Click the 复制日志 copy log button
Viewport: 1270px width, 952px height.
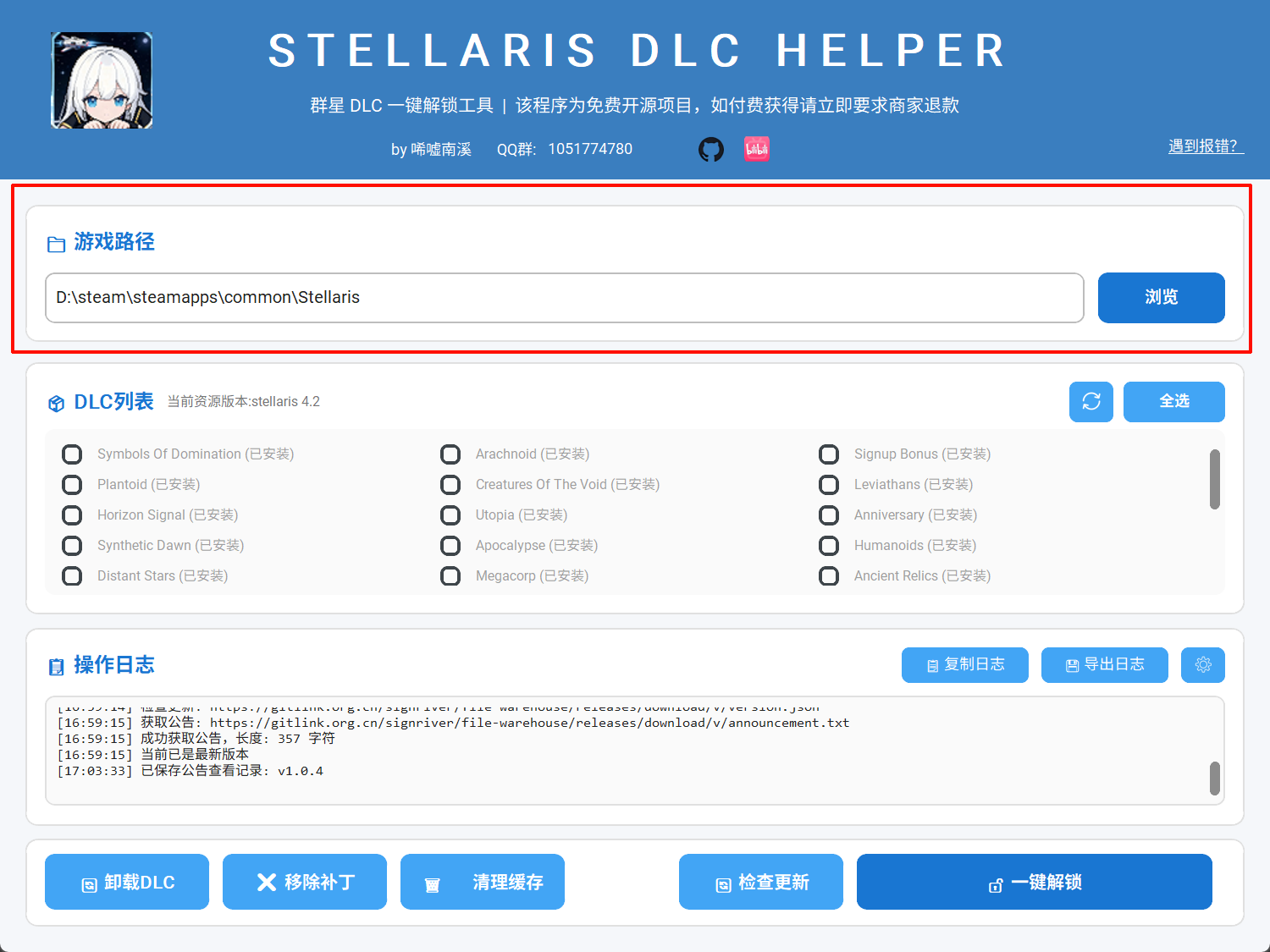tap(965, 665)
